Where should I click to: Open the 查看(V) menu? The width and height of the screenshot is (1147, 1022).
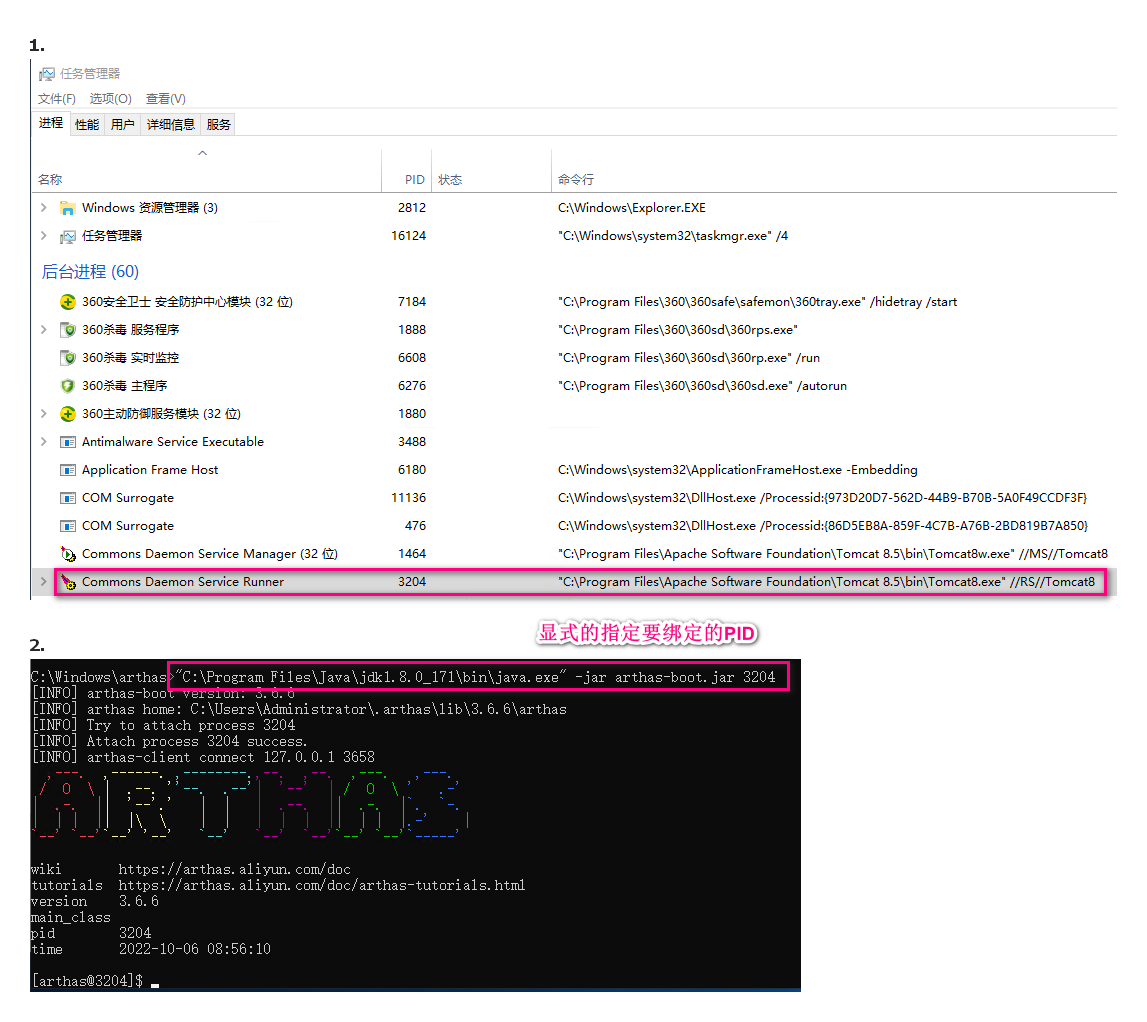[x=166, y=99]
